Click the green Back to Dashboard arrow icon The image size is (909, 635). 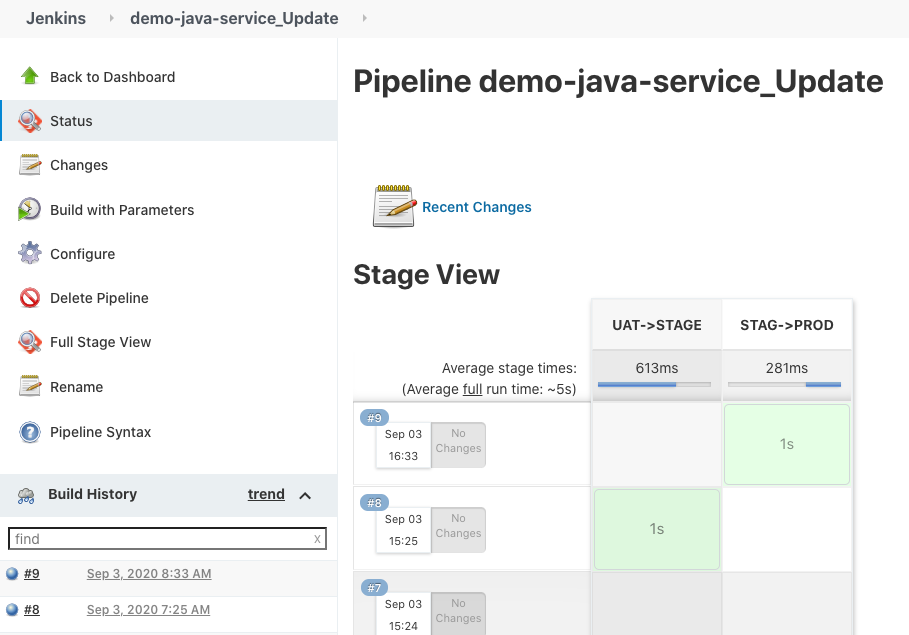[30, 77]
